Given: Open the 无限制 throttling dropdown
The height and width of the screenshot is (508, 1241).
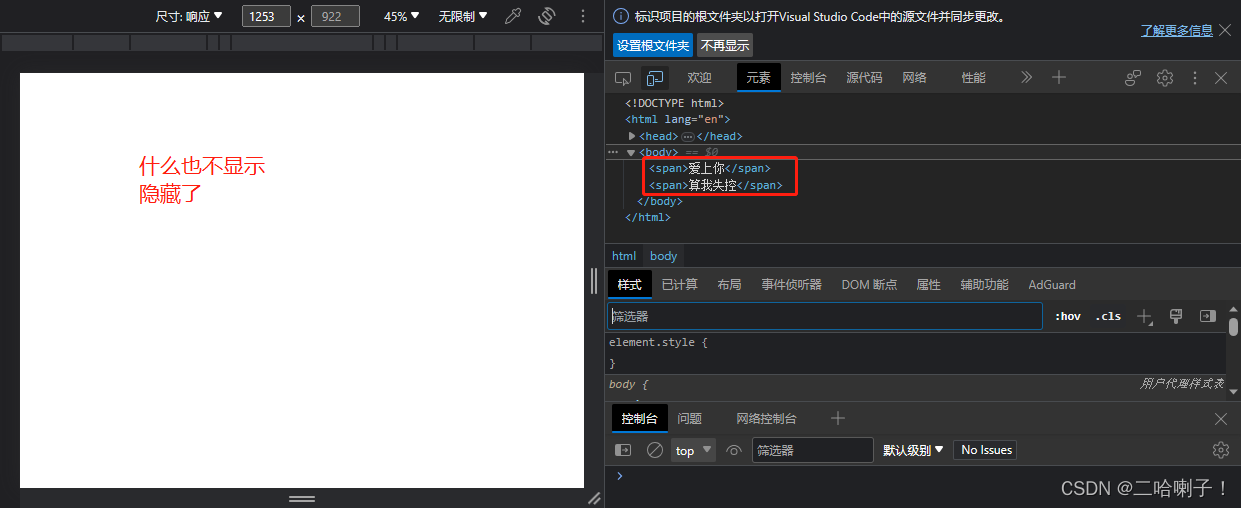Looking at the screenshot, I should [x=463, y=17].
